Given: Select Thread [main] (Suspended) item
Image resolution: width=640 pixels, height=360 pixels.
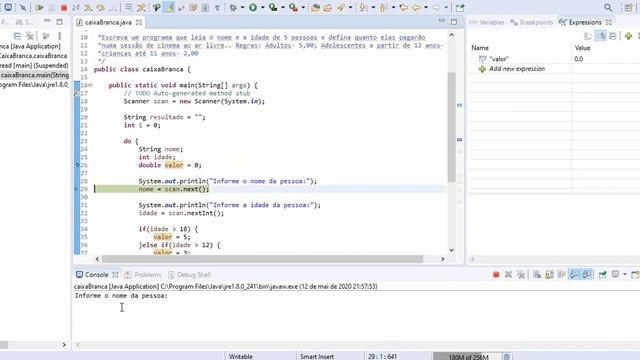Looking at the screenshot, I should pyautogui.click(x=34, y=65).
